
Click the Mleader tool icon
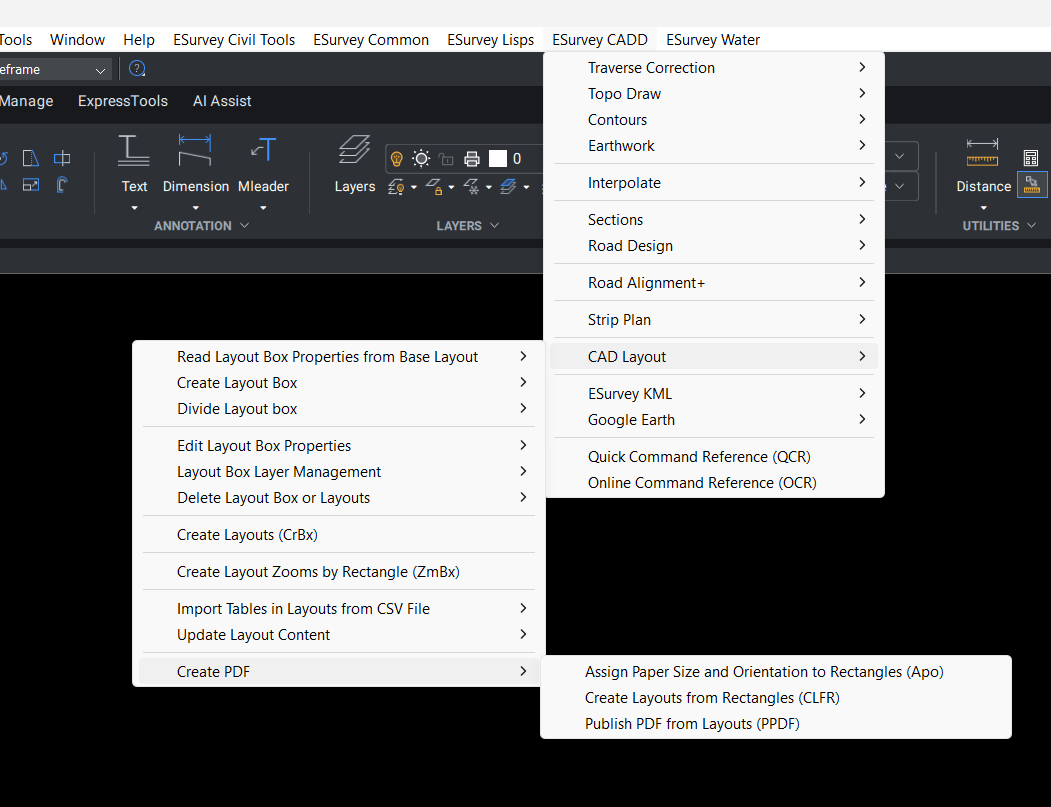(x=263, y=150)
